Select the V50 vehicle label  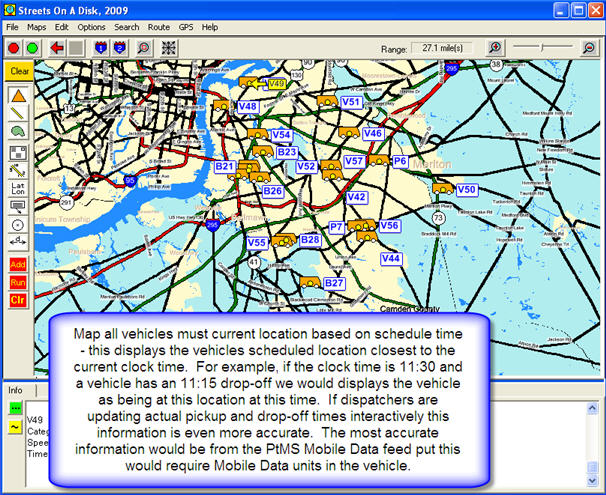pyautogui.click(x=466, y=190)
